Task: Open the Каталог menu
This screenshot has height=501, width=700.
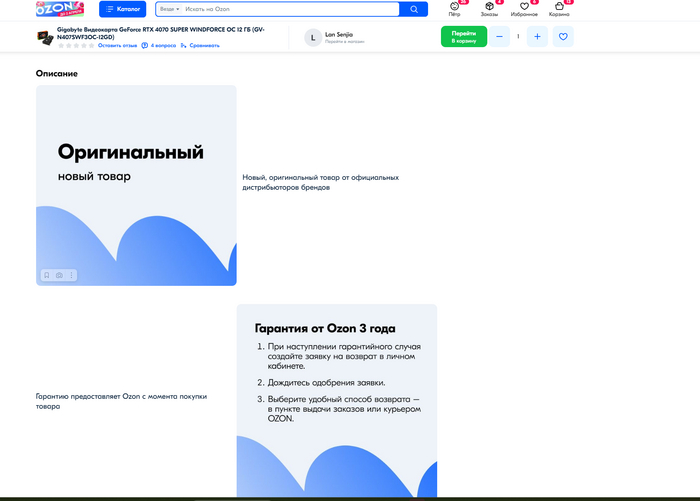Action: tap(122, 9)
